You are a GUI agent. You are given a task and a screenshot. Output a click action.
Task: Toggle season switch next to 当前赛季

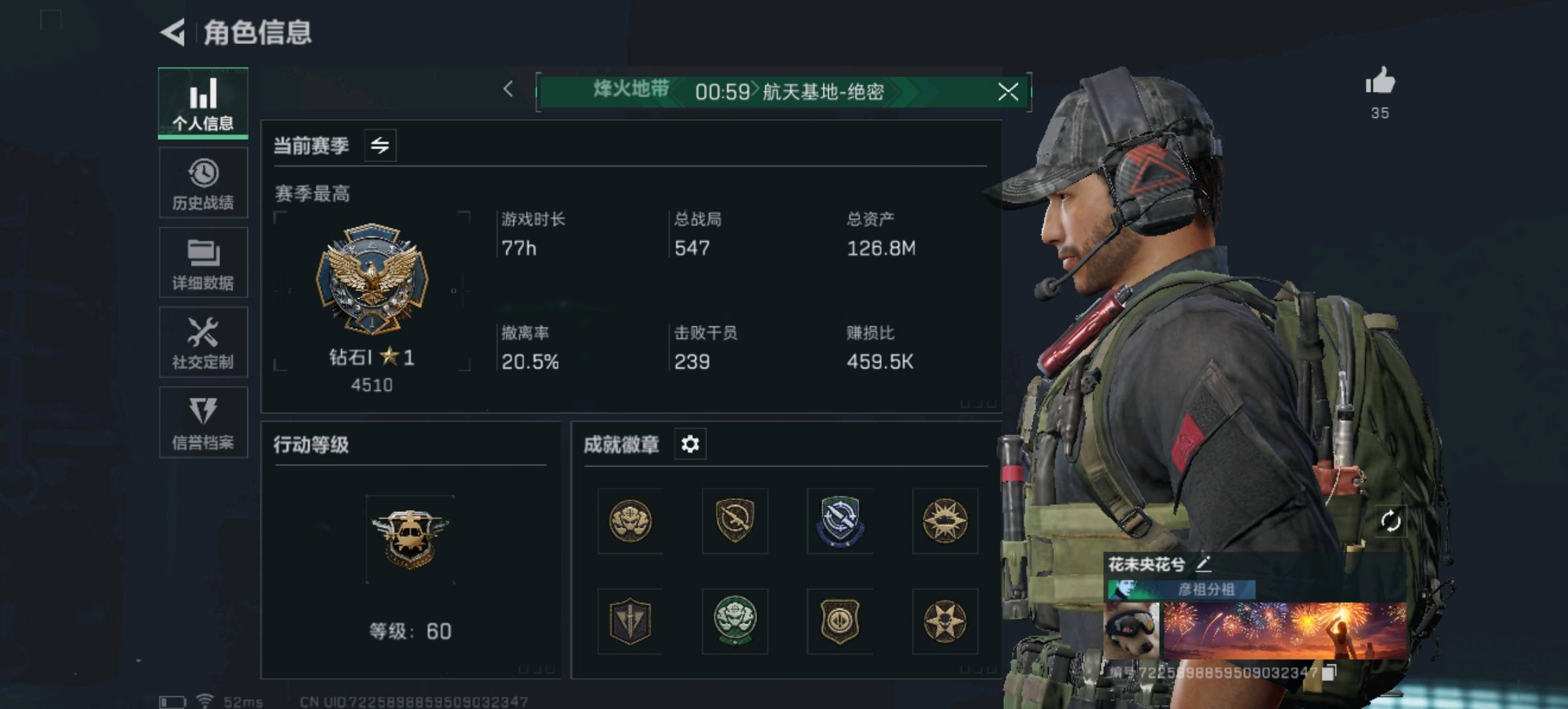tap(380, 145)
